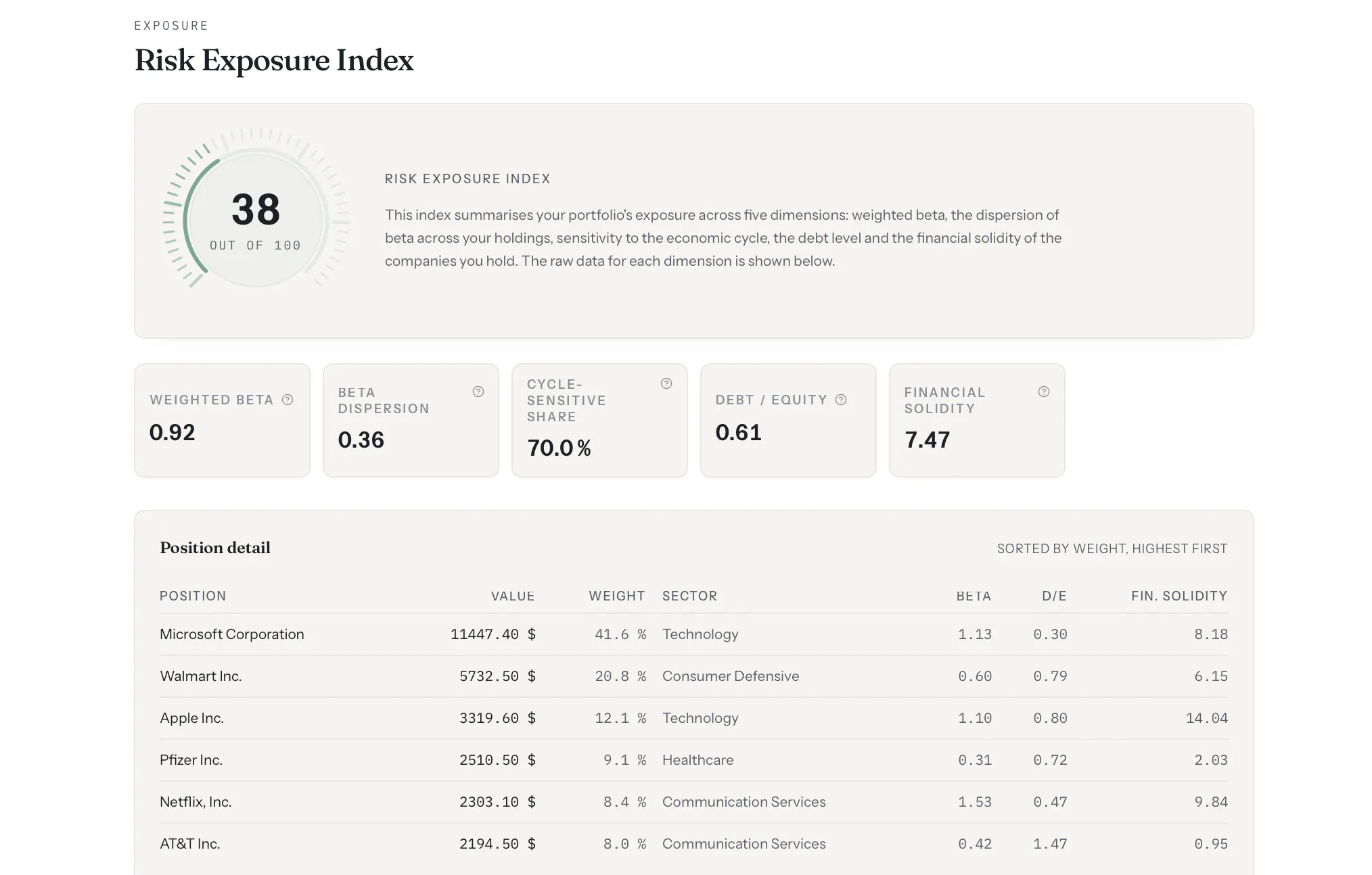Click Microsoft's weight 41.6 %
Image resolution: width=1372 pixels, height=875 pixels.
coord(620,634)
